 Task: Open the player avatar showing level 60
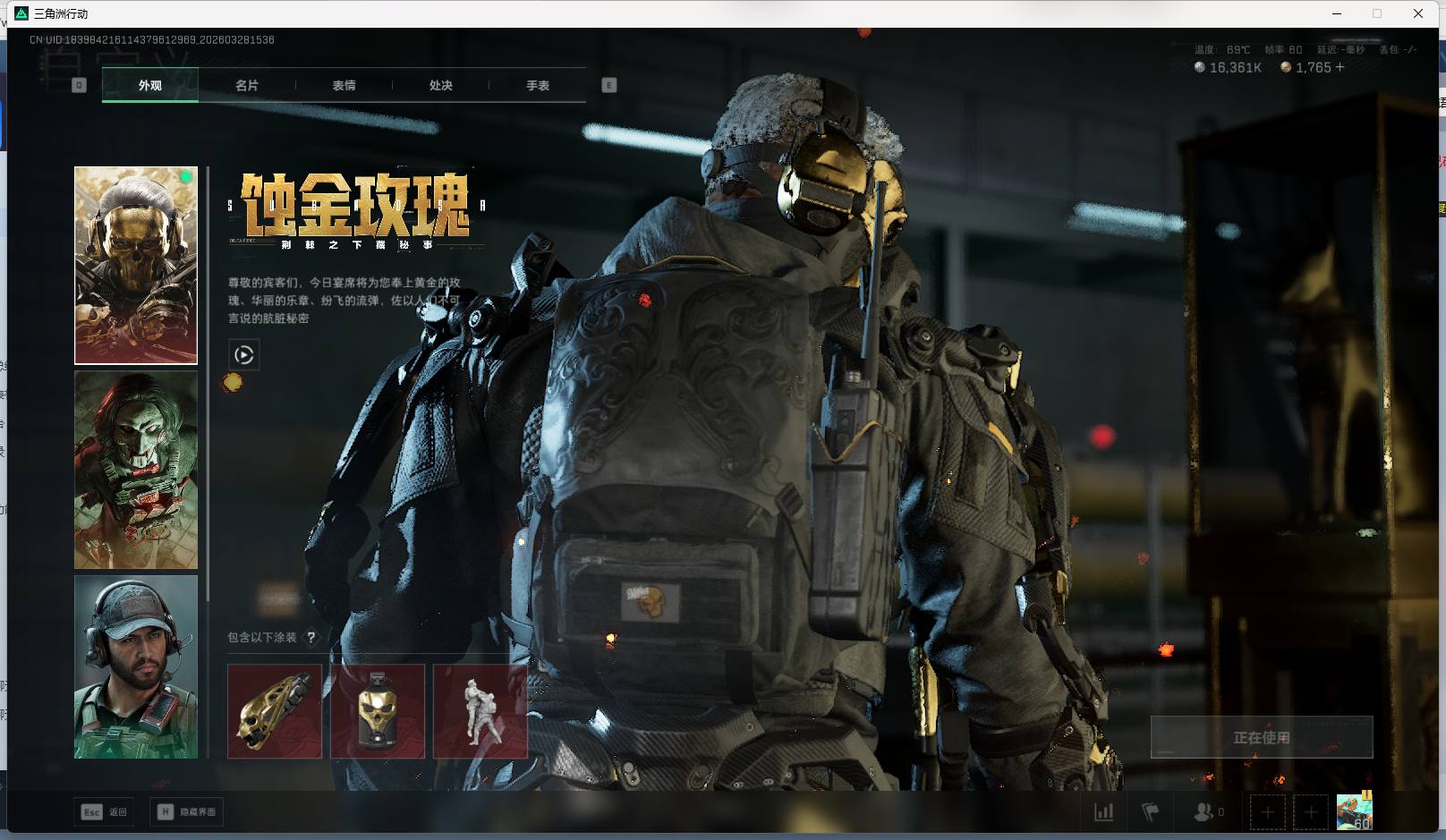click(x=1354, y=811)
